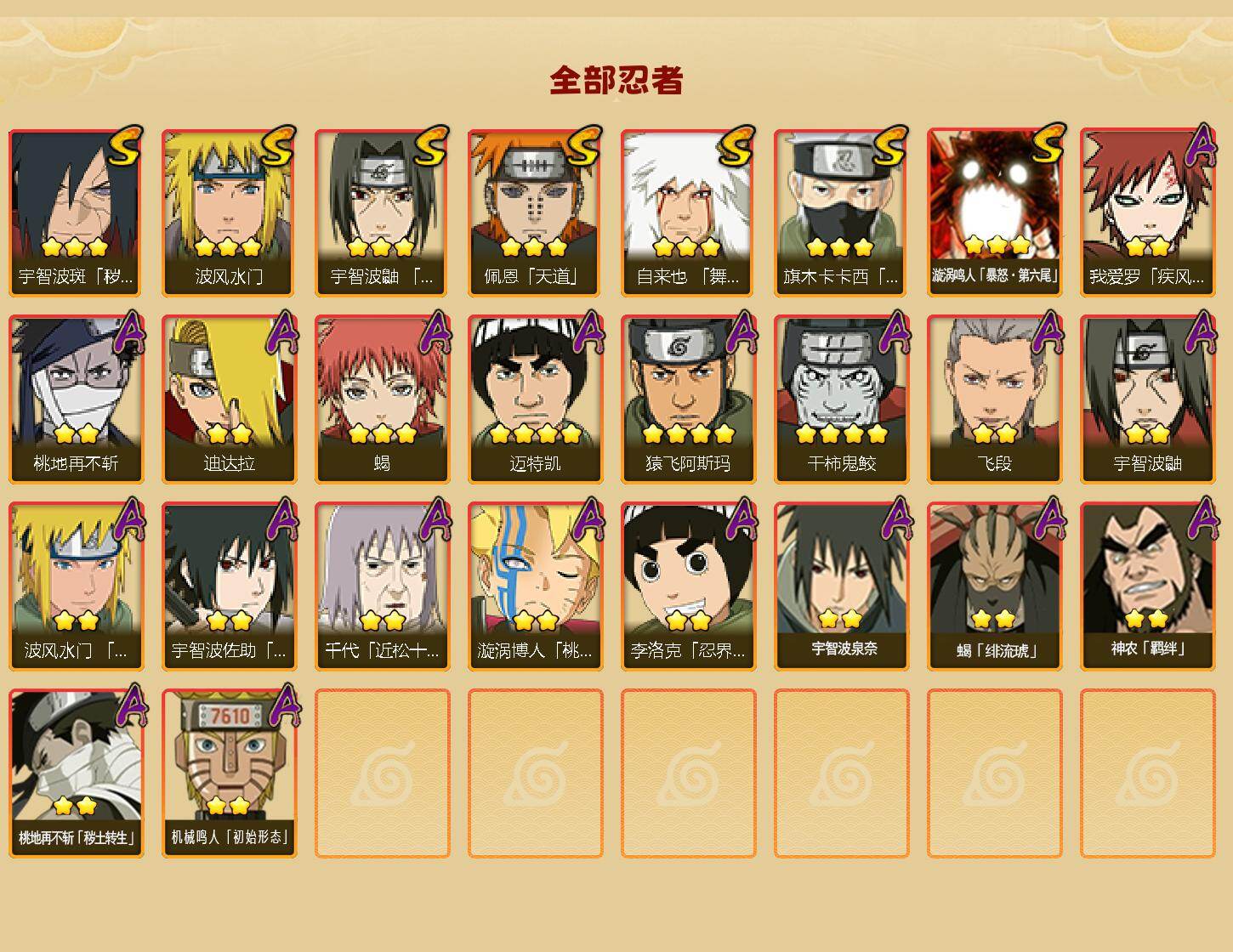Image resolution: width=1233 pixels, height=952 pixels.
Task: Open the 迈特凯 four-star card
Action: click(535, 399)
